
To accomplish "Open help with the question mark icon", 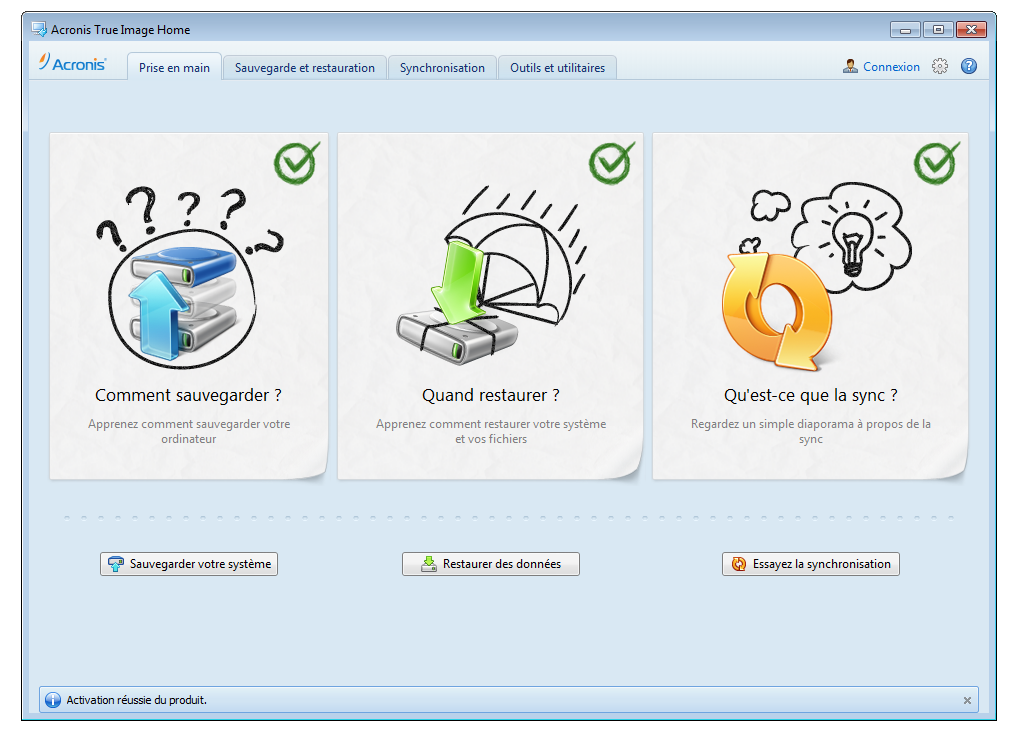I will pyautogui.click(x=968, y=67).
